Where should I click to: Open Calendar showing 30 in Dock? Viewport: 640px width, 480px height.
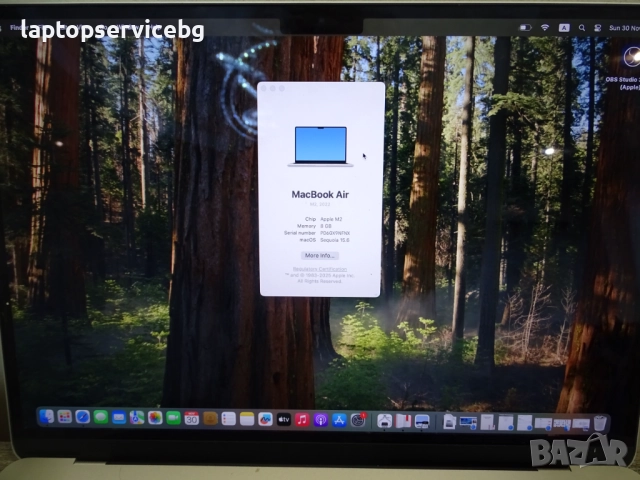pyautogui.click(x=191, y=418)
